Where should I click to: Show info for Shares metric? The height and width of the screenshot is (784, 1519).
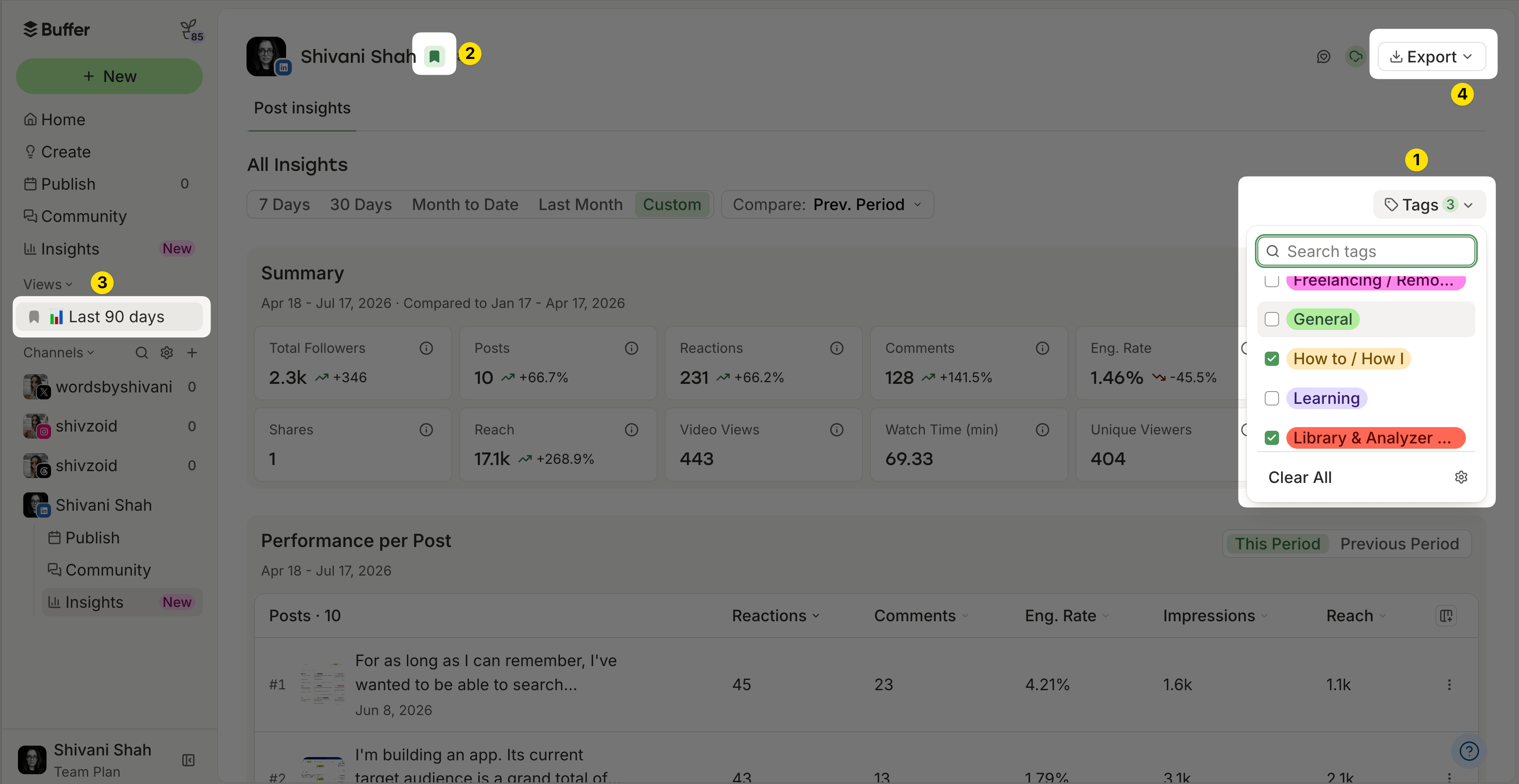click(426, 430)
